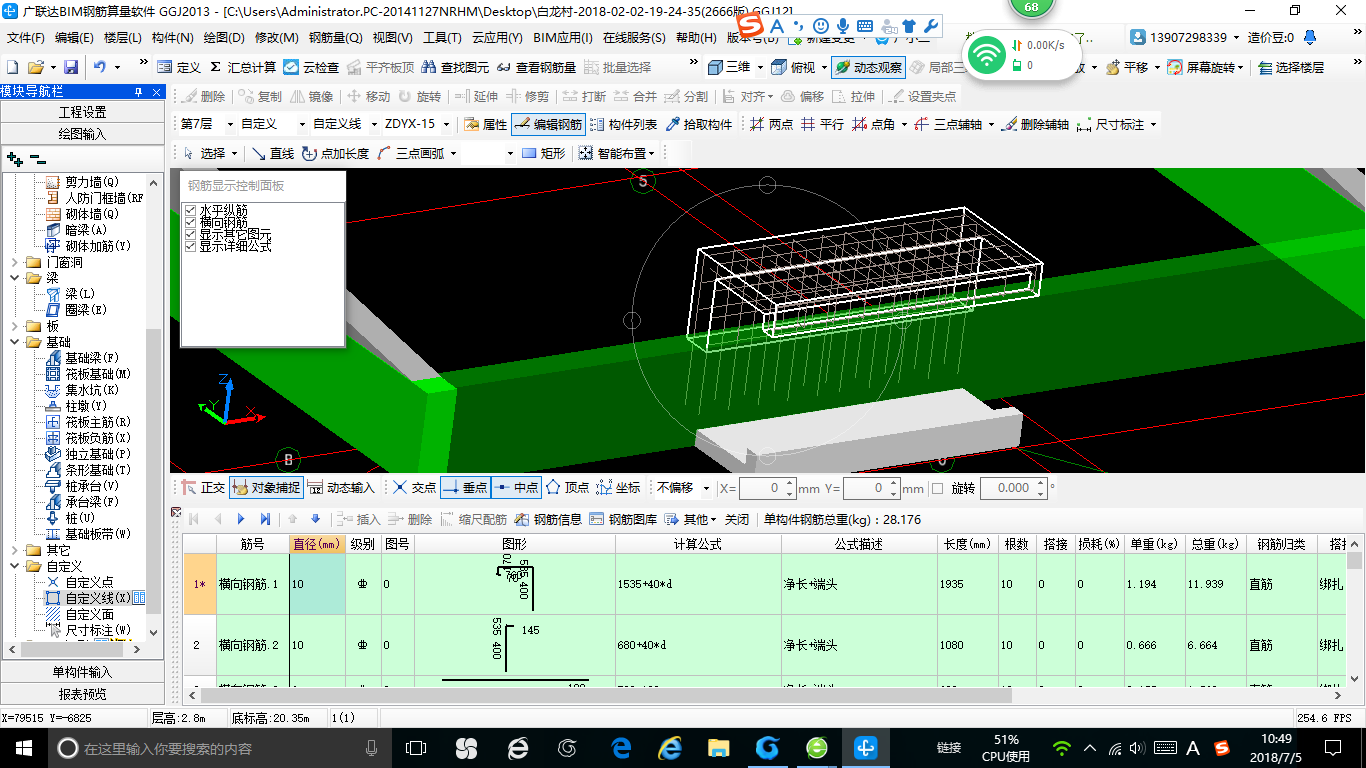
Task: Start 云检查 cloud check
Action: point(311,67)
